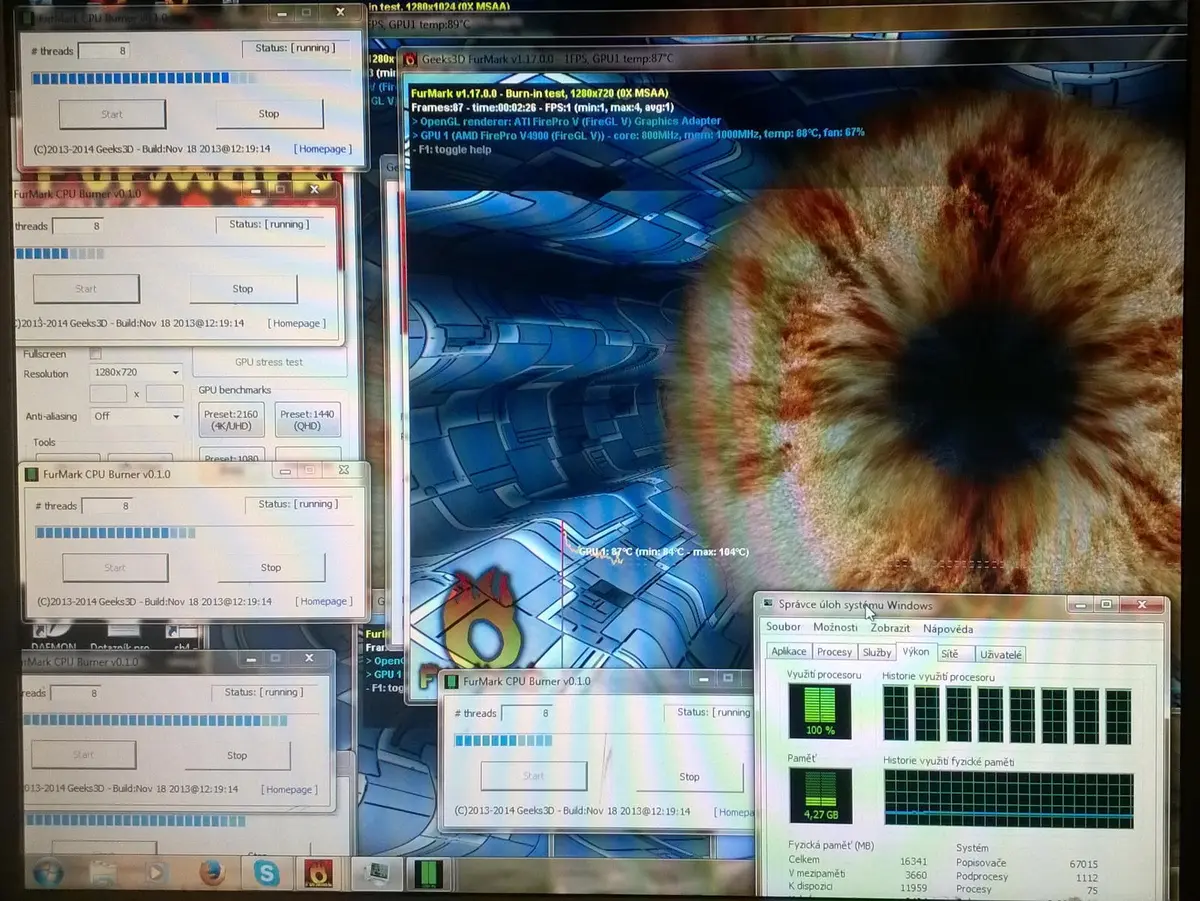Viewport: 1200px width, 901px height.
Task: Maximize the Task Manager window
Action: point(1106,605)
